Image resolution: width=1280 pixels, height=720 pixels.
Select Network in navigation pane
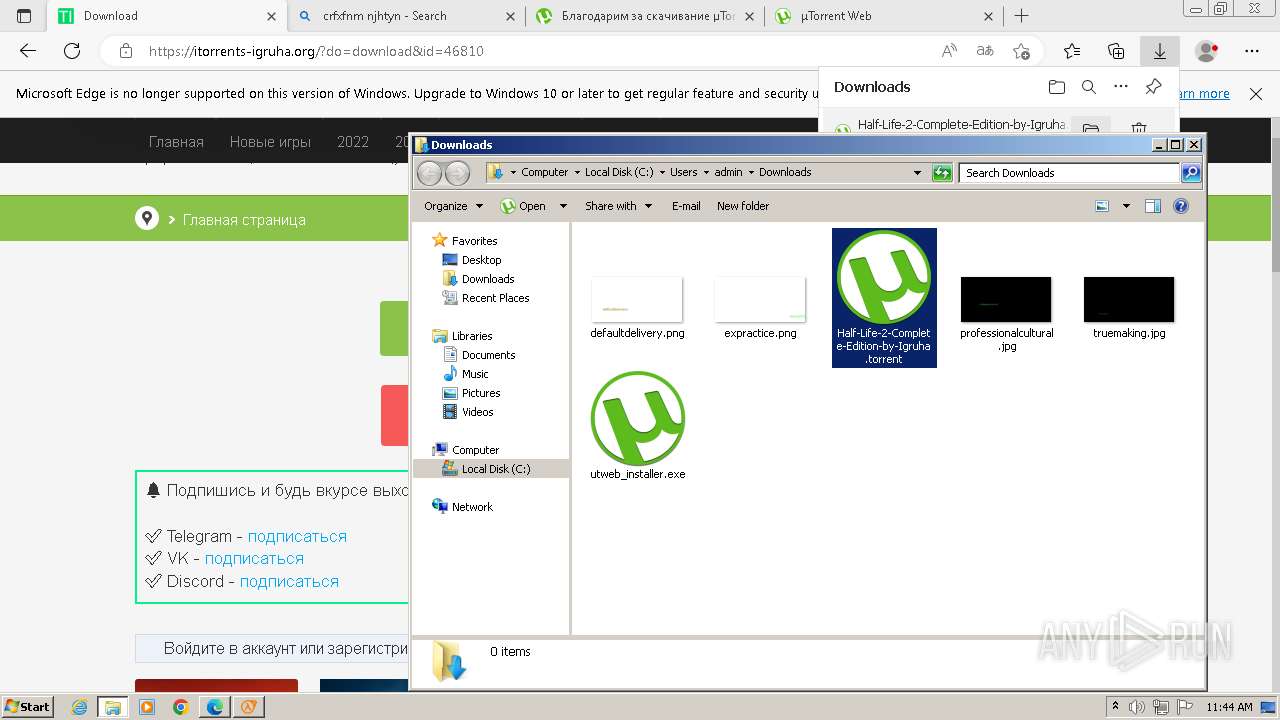(x=472, y=507)
